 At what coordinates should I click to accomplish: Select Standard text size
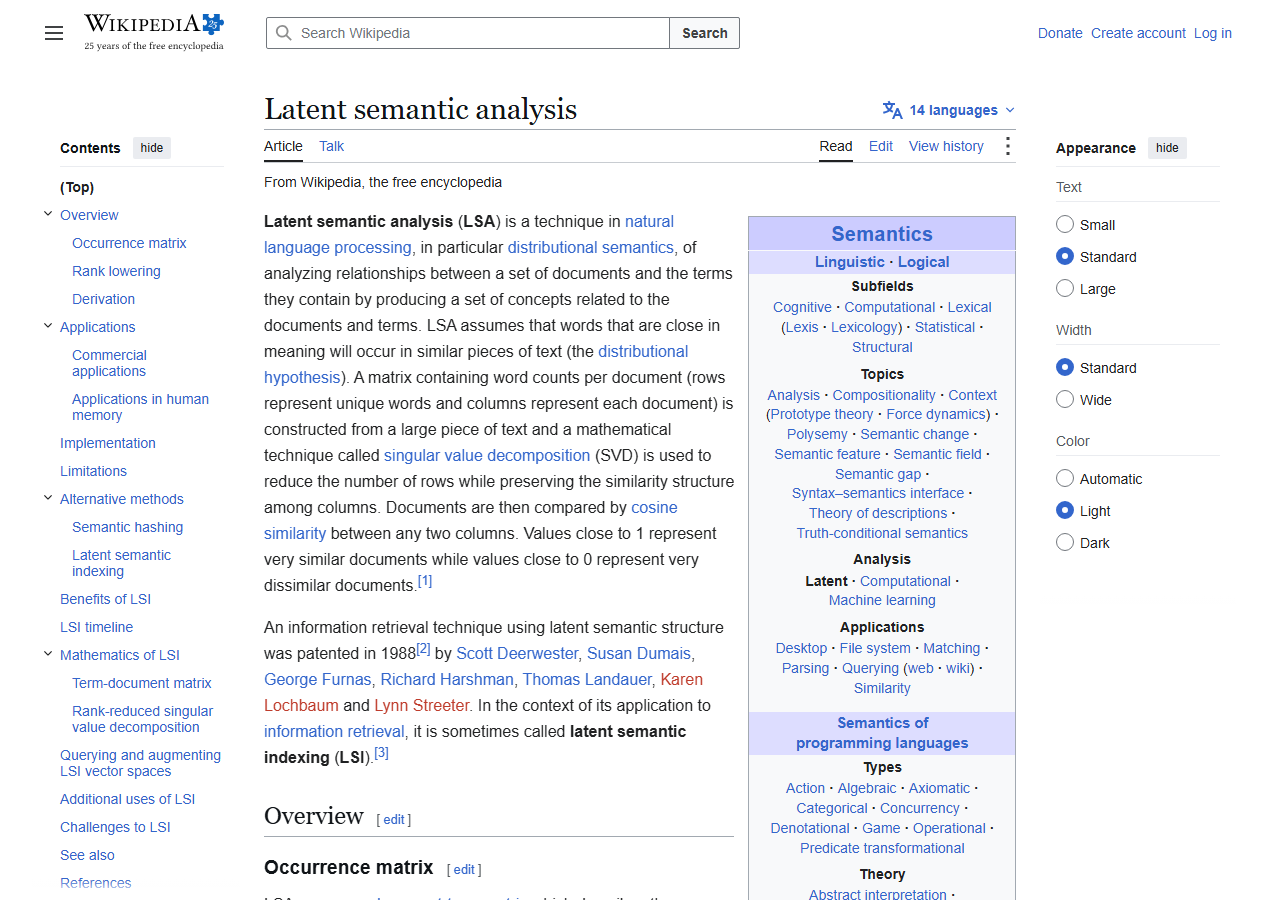[x=1065, y=257]
